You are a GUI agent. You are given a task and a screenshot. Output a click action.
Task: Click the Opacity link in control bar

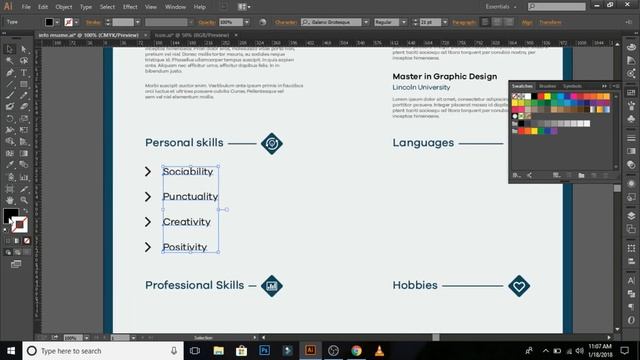click(207, 22)
